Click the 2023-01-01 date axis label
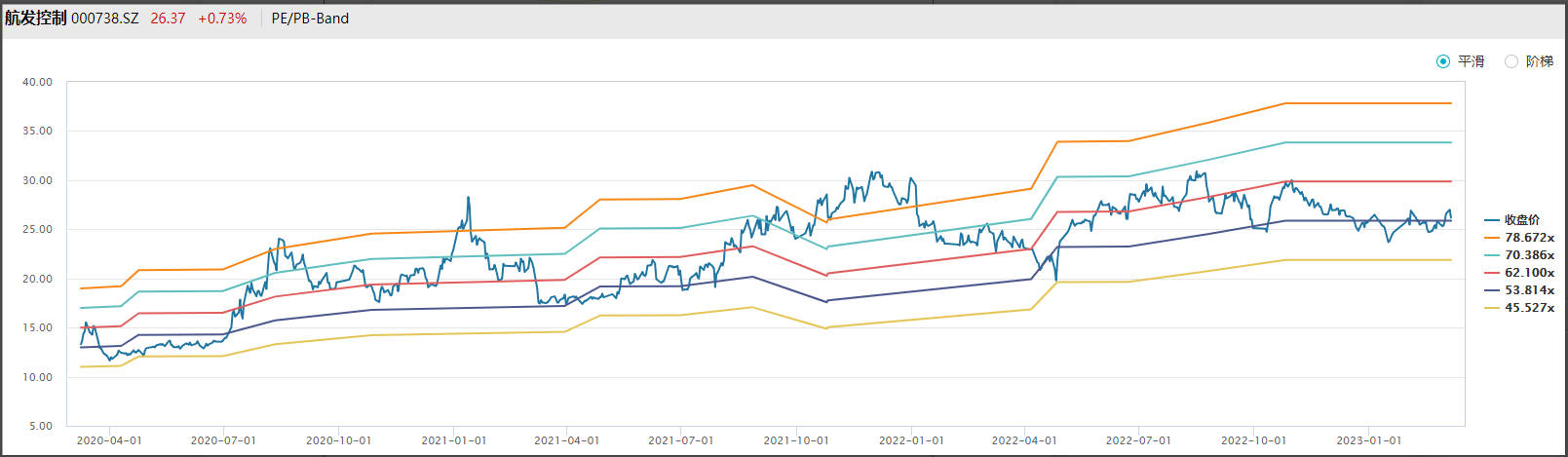1568x457 pixels. [1368, 440]
